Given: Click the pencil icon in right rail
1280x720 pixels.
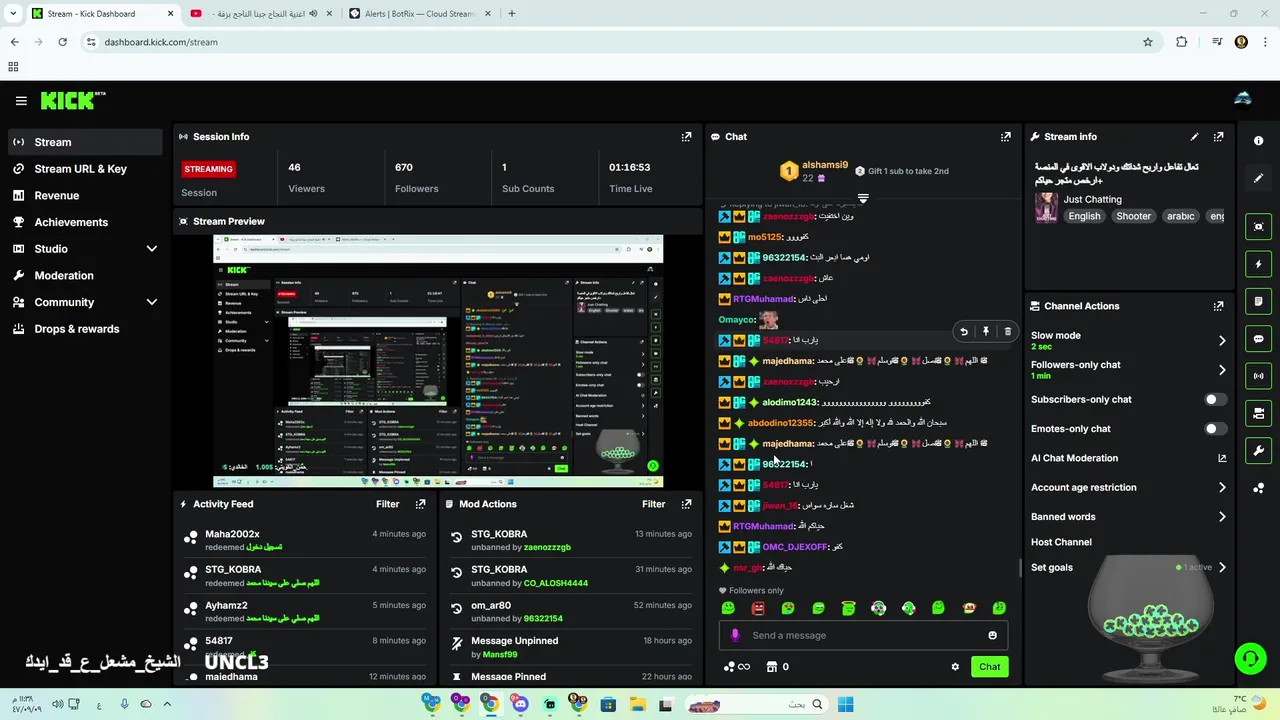Looking at the screenshot, I should pos(1258,178).
